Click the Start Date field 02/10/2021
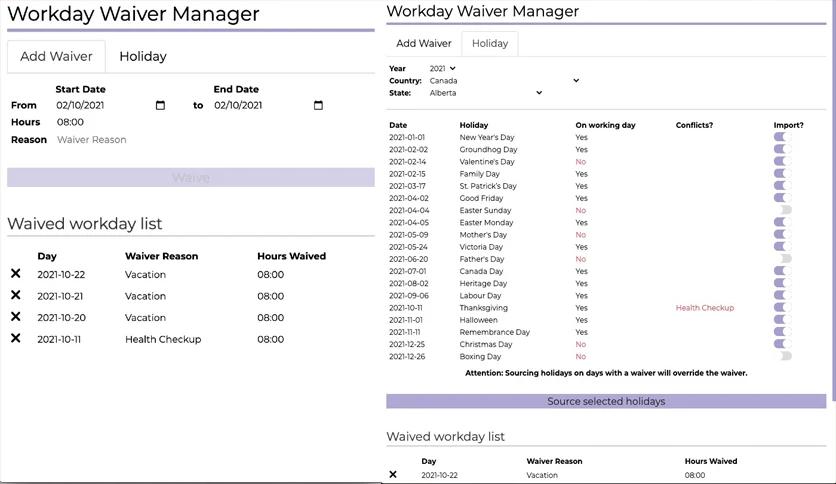This screenshot has width=836, height=484. point(111,106)
